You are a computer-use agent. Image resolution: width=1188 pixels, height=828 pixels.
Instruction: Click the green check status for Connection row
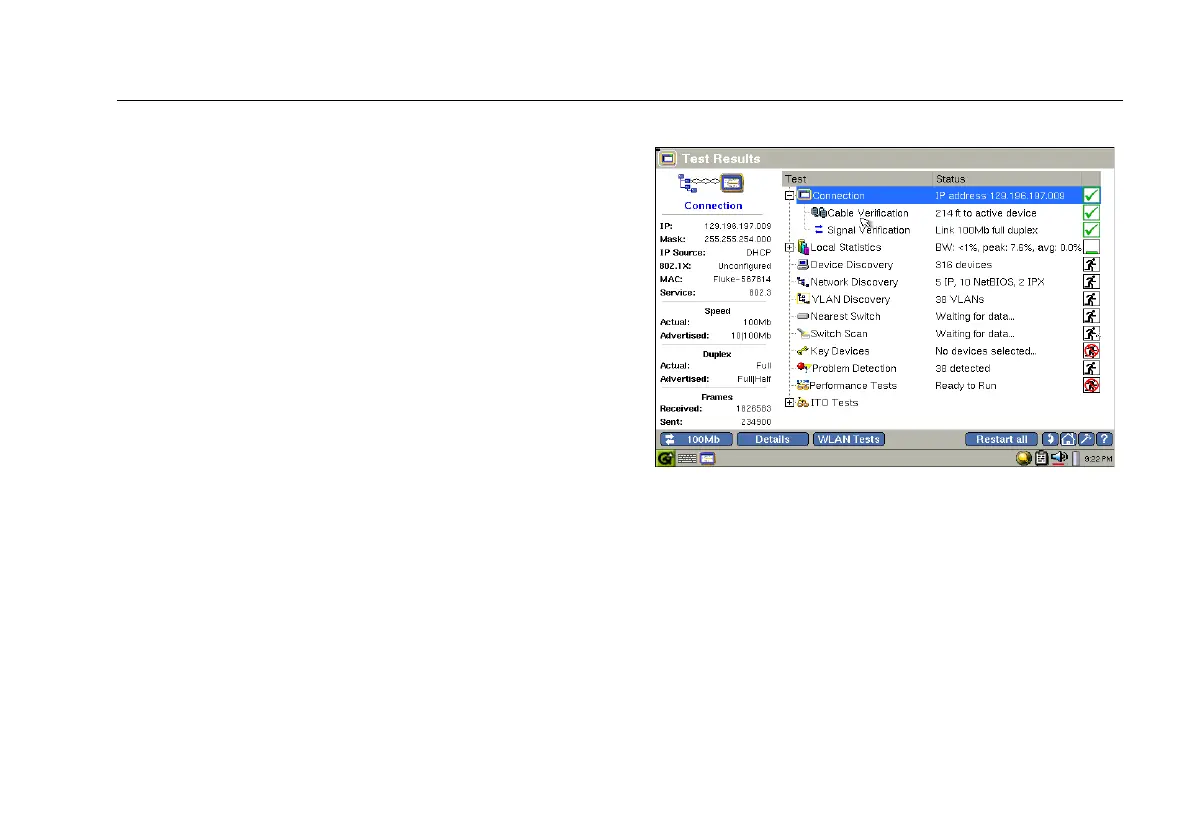click(1091, 195)
